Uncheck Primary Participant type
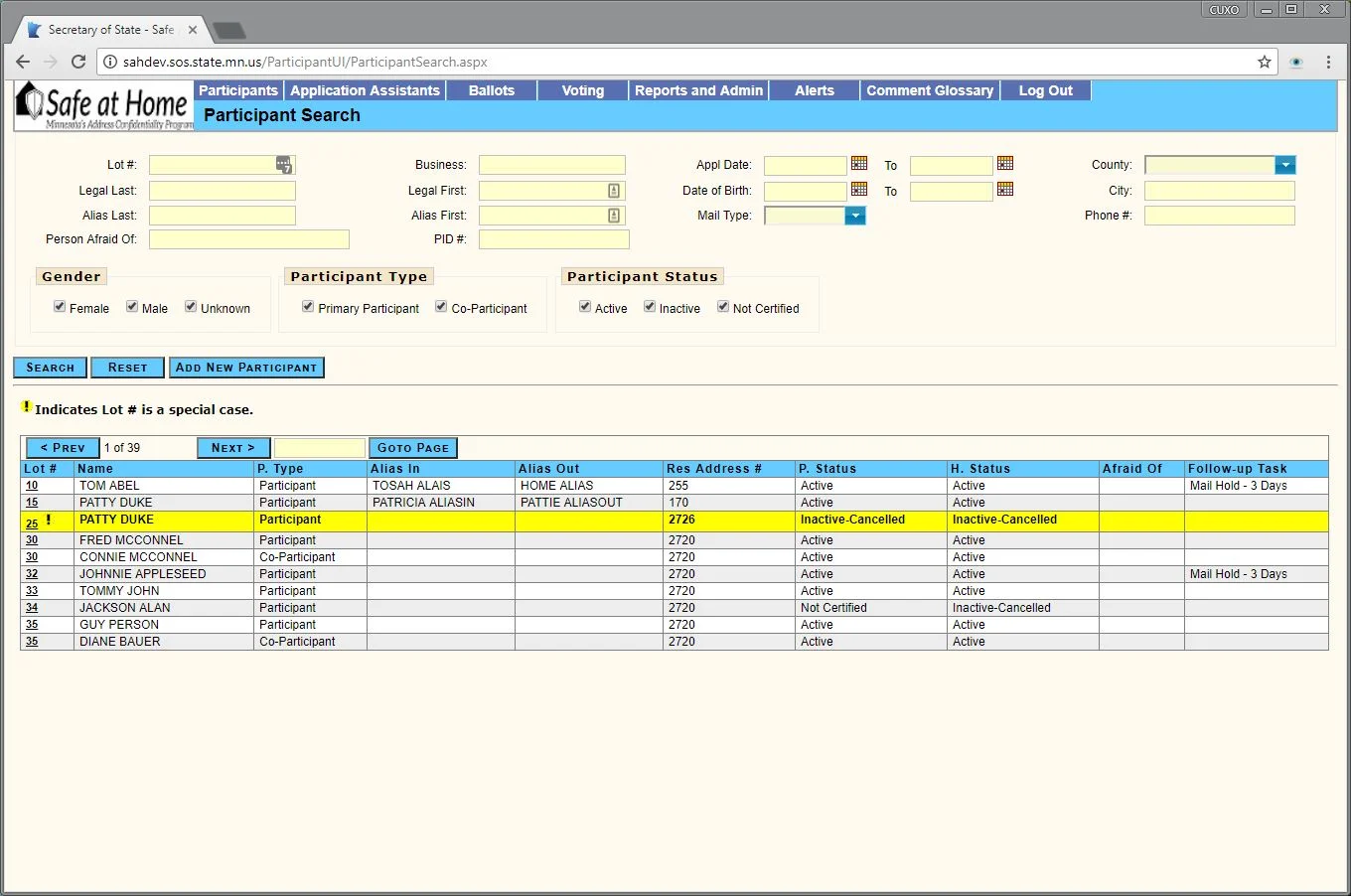The width and height of the screenshot is (1351, 896). (308, 307)
